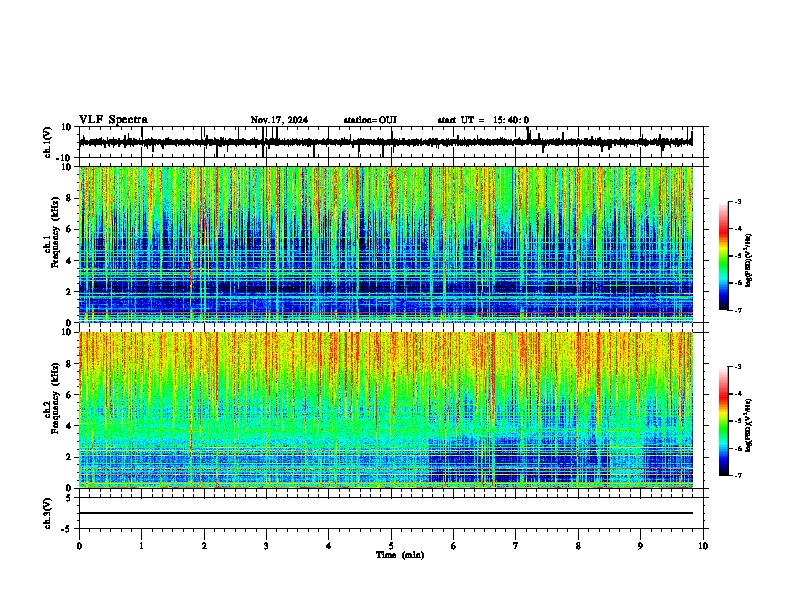
Task: Click the '2' tick on the time axis
Action: [x=204, y=546]
